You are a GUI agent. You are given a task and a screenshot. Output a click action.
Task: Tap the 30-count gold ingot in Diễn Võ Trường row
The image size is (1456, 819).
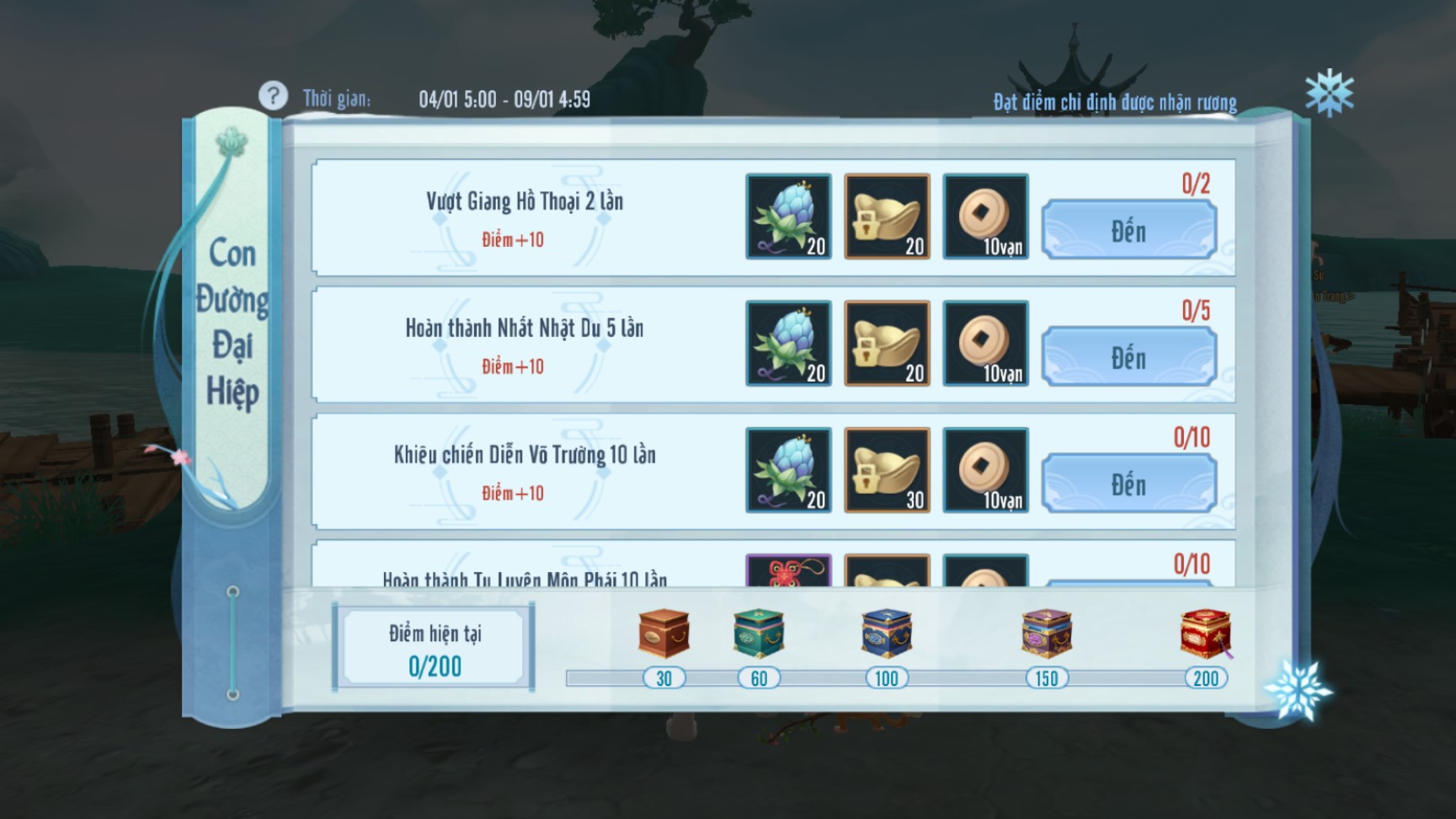pos(887,470)
